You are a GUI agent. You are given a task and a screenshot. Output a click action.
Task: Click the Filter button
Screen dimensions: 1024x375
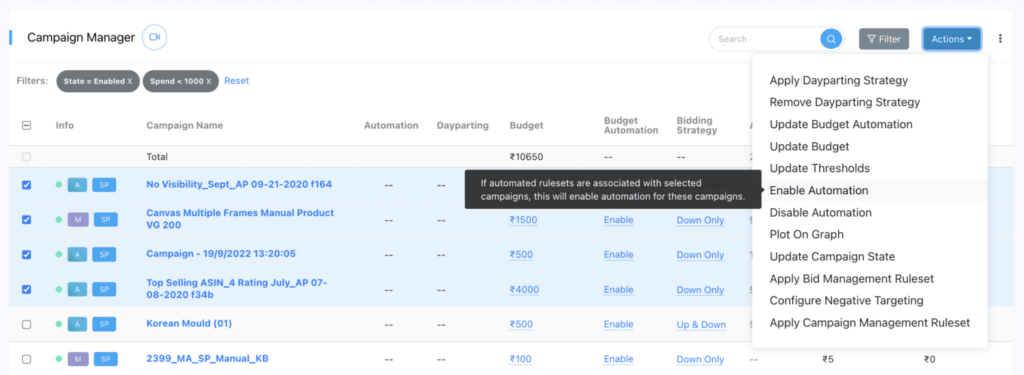(884, 39)
